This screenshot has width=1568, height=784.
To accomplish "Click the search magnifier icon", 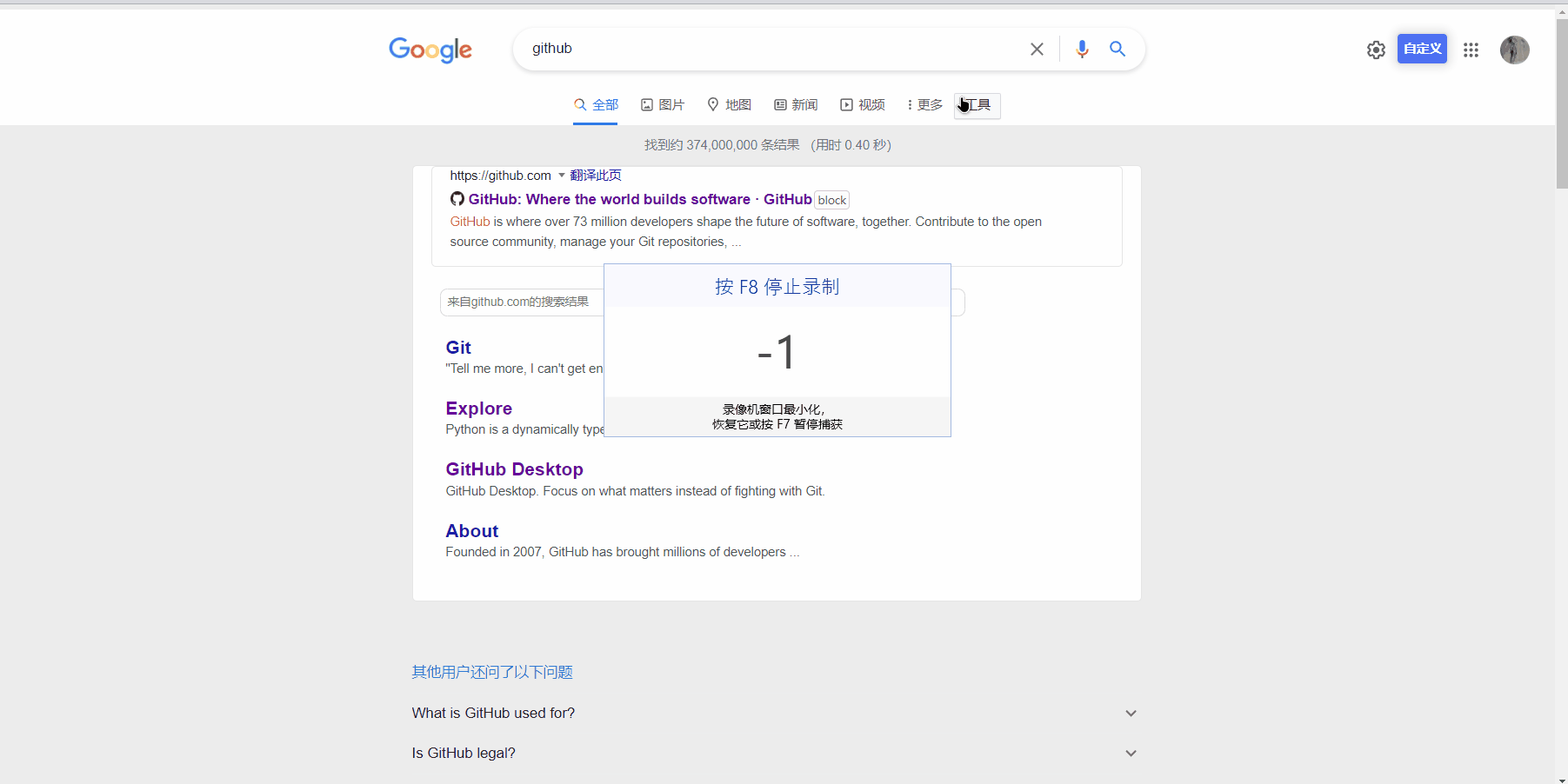I will [x=1118, y=50].
